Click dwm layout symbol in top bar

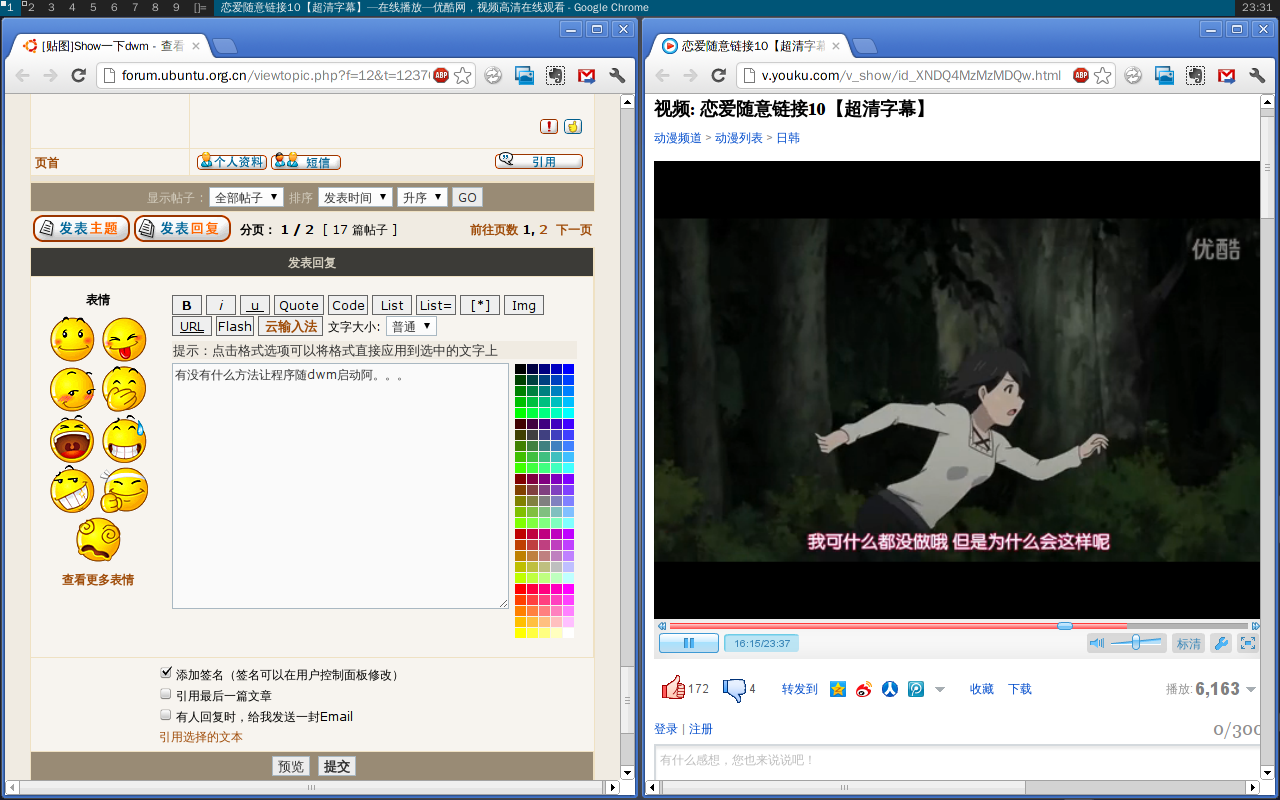(201, 7)
